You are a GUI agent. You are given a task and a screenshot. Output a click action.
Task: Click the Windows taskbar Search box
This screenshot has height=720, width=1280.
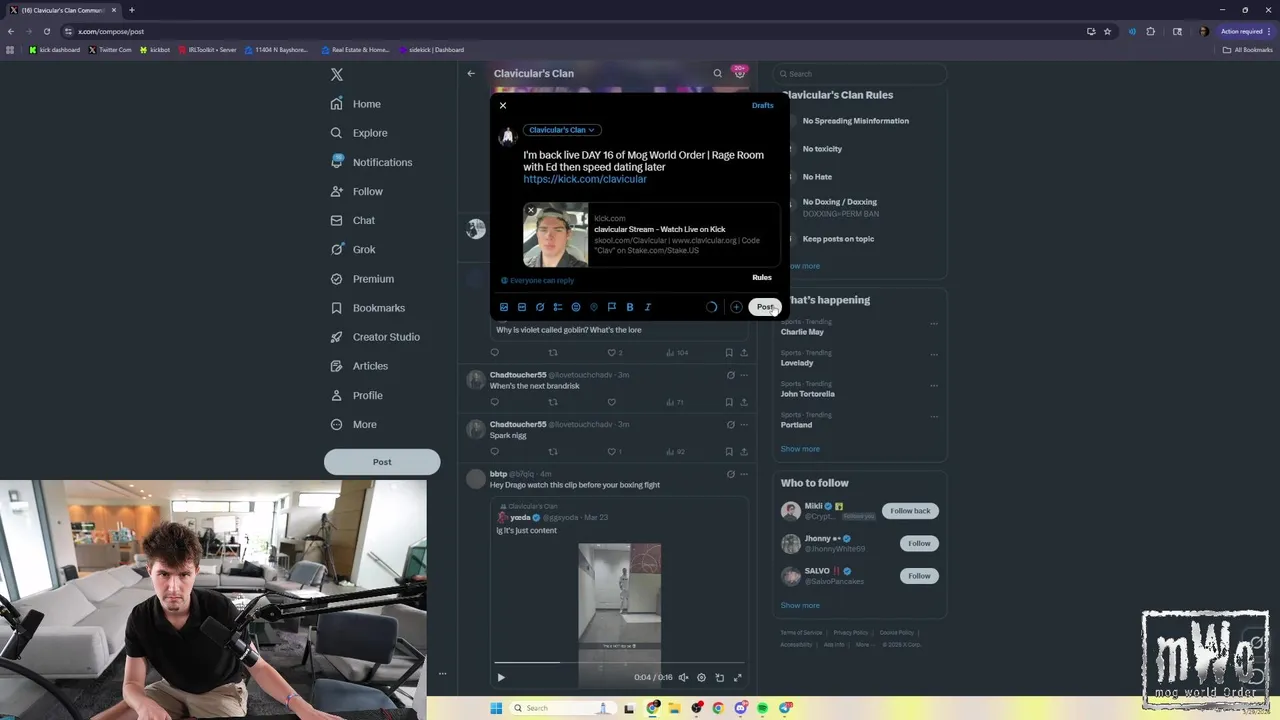[560, 708]
